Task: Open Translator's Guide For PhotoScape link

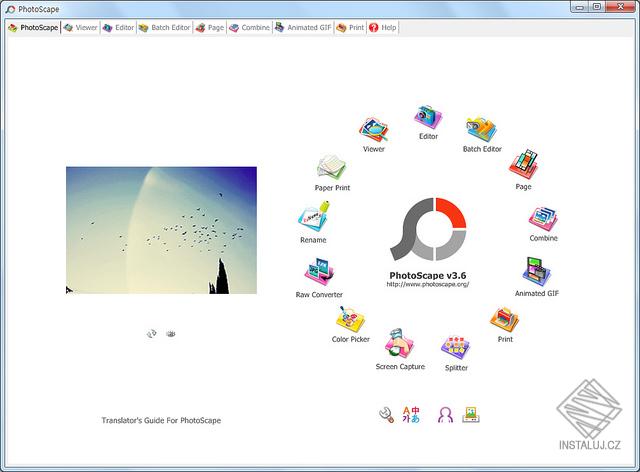Action: click(161, 420)
